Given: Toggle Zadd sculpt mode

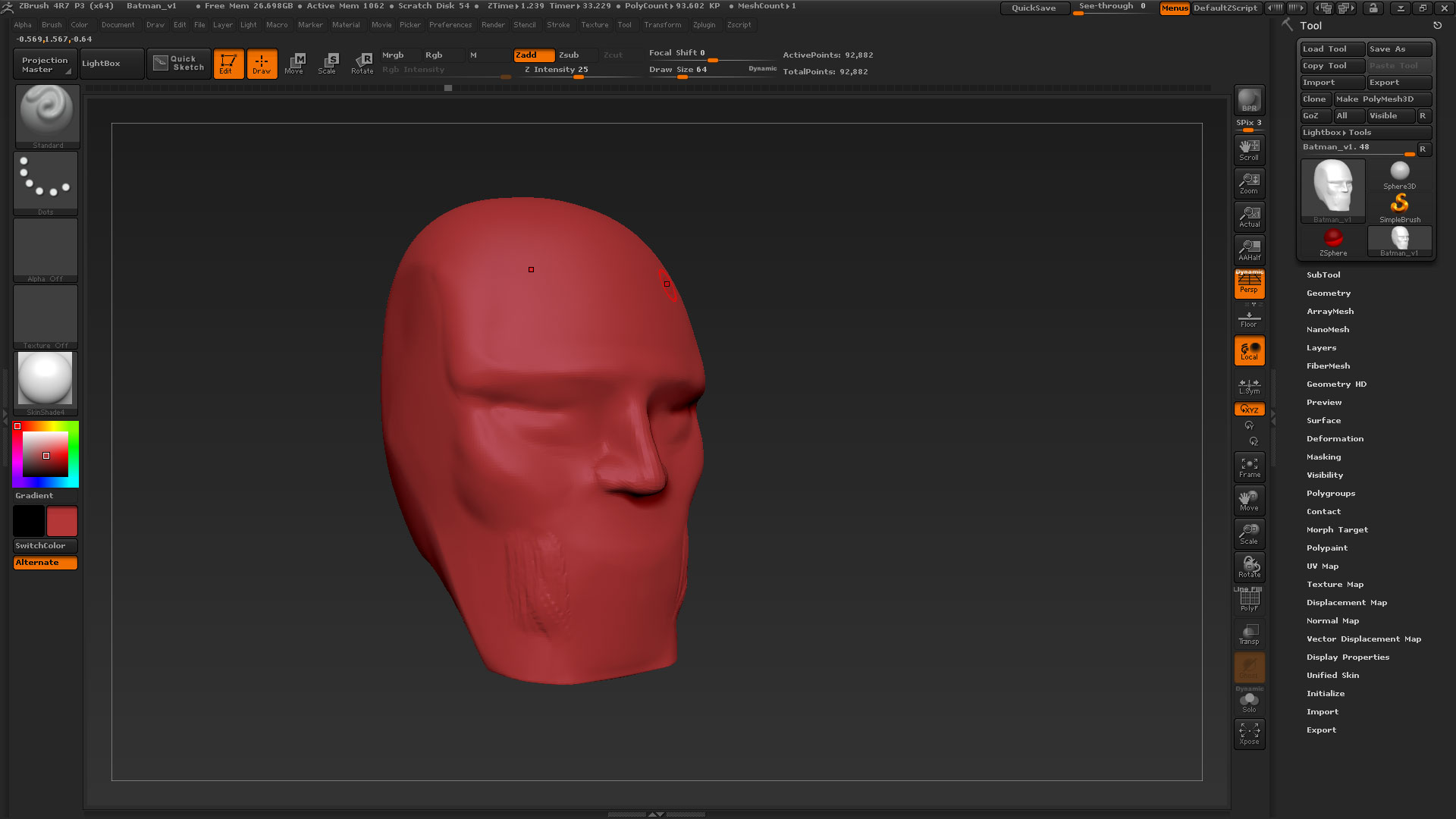Looking at the screenshot, I should pyautogui.click(x=534, y=55).
